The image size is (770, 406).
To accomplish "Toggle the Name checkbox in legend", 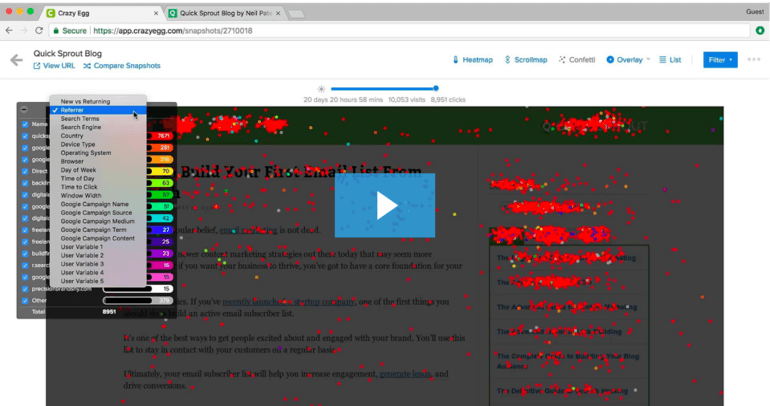I will [25, 125].
